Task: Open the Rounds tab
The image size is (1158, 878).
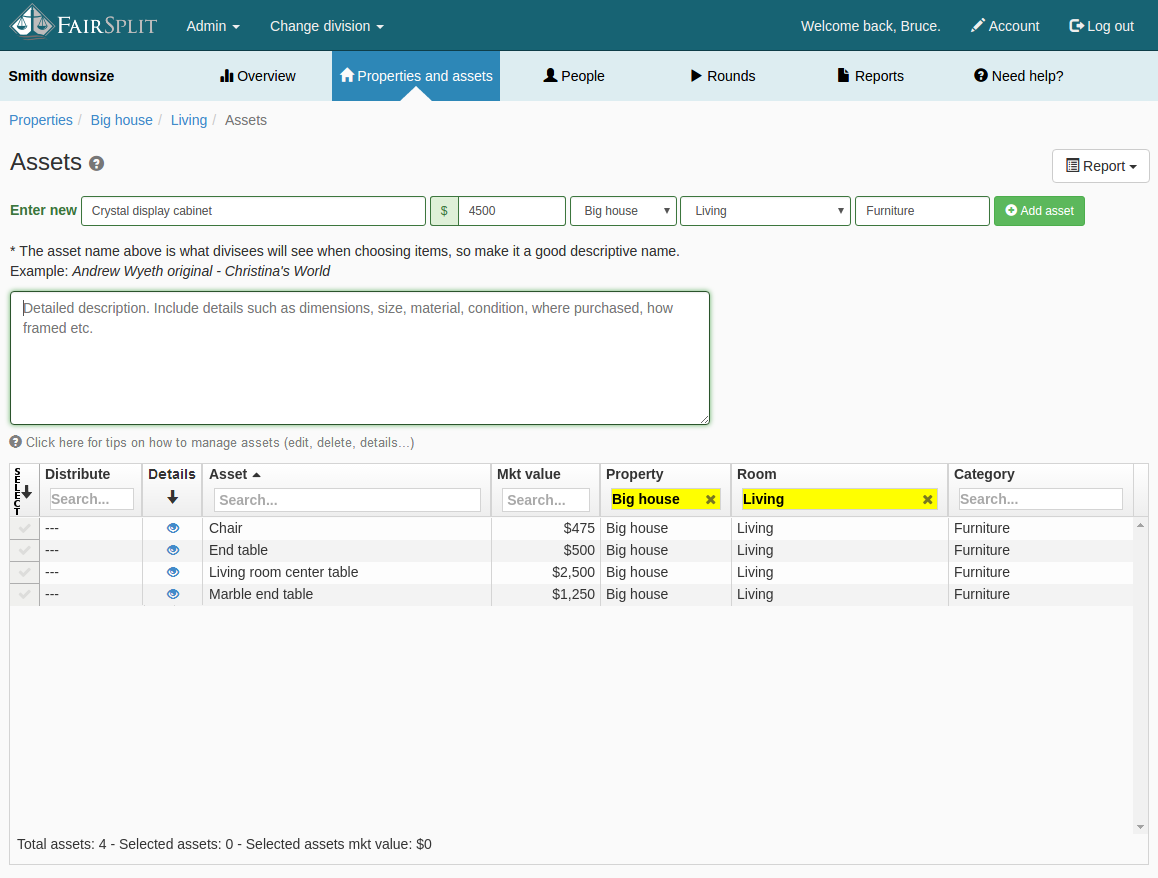Action: [723, 76]
